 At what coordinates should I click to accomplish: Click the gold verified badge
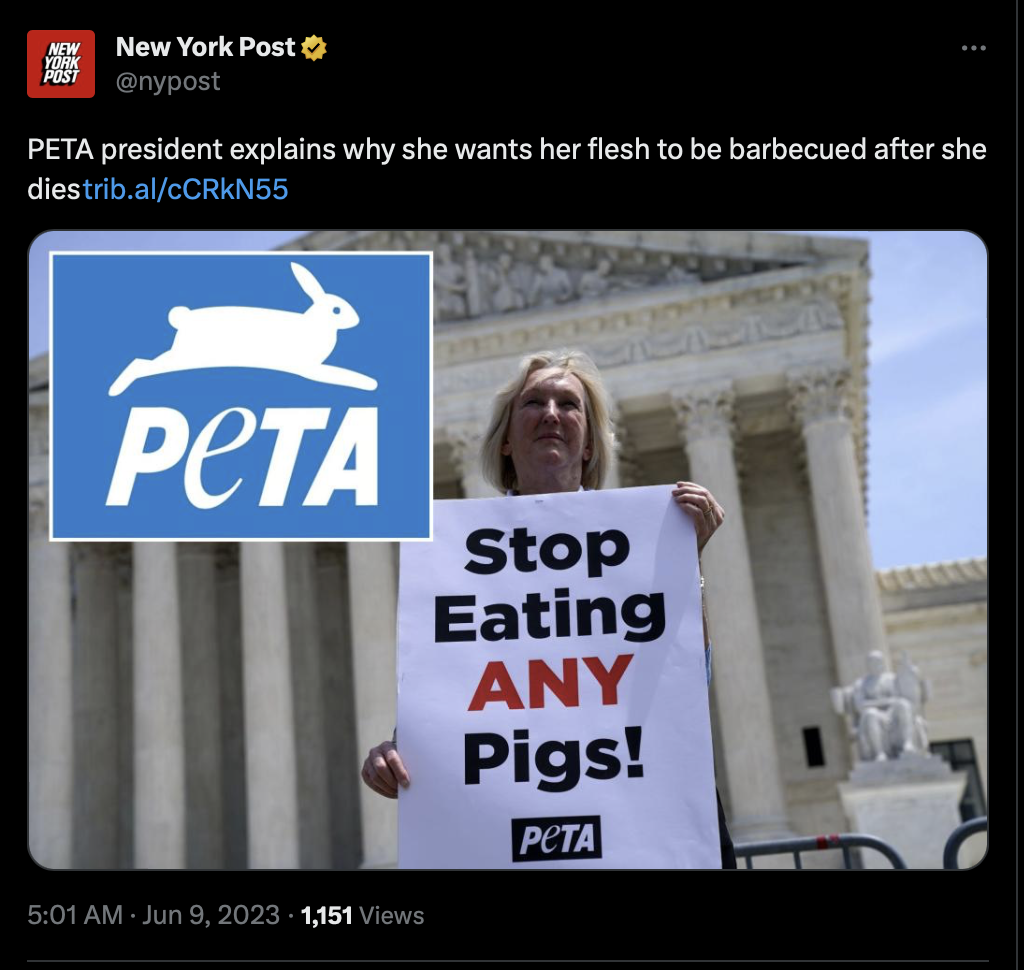tap(314, 48)
